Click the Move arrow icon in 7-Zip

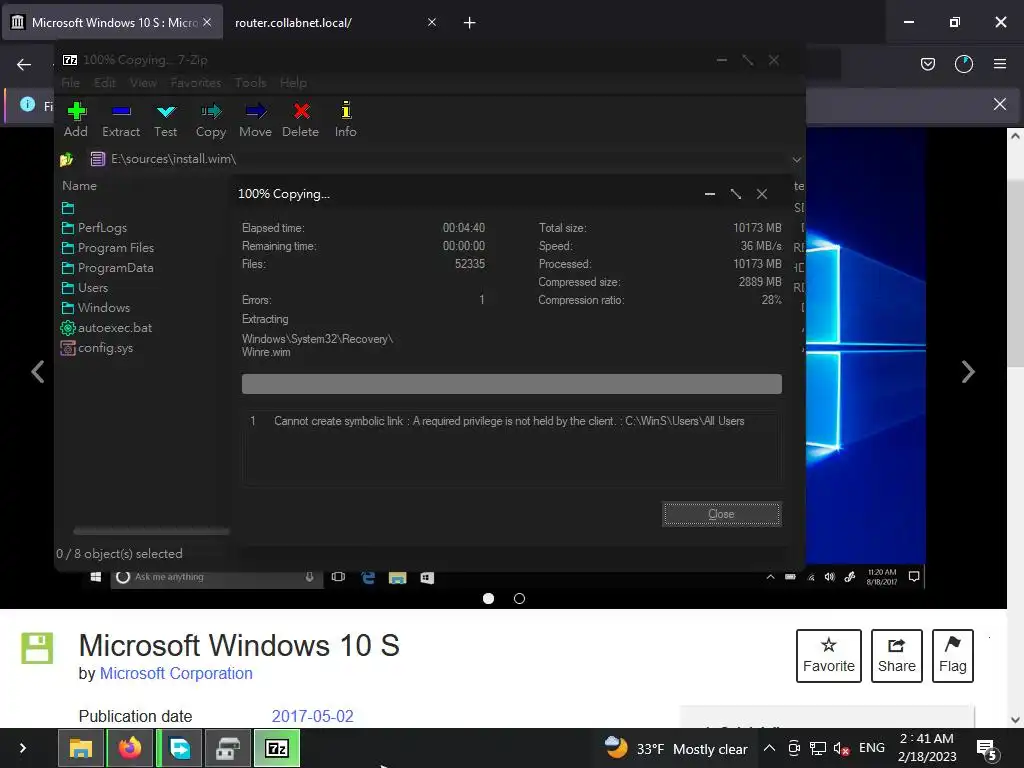tap(256, 111)
